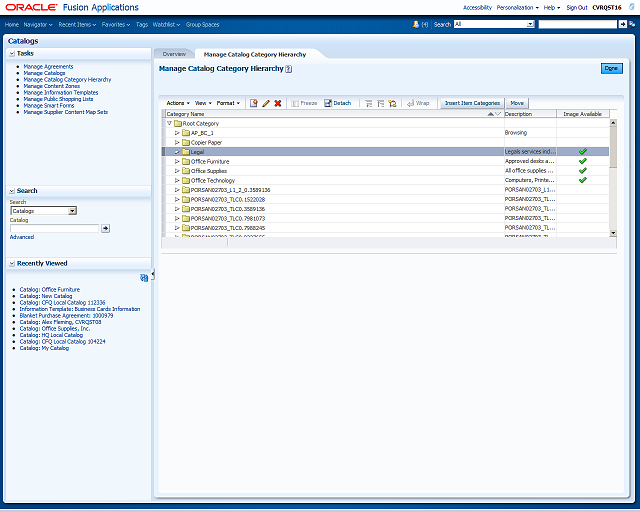Click the Legal row green checkmark
640x512 pixels.
coord(582,151)
